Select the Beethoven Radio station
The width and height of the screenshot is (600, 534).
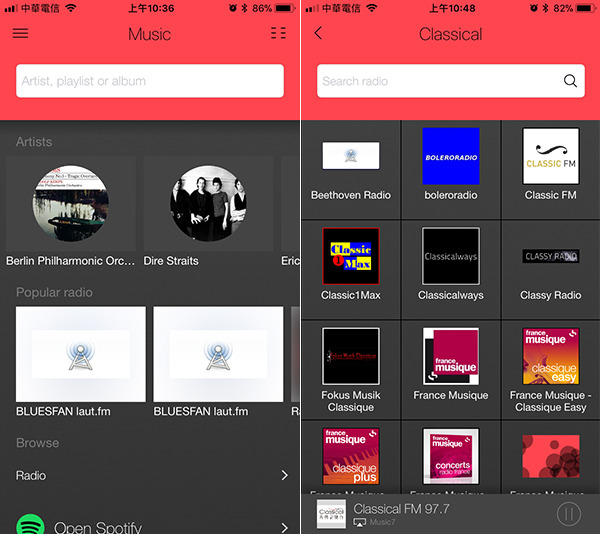point(351,156)
